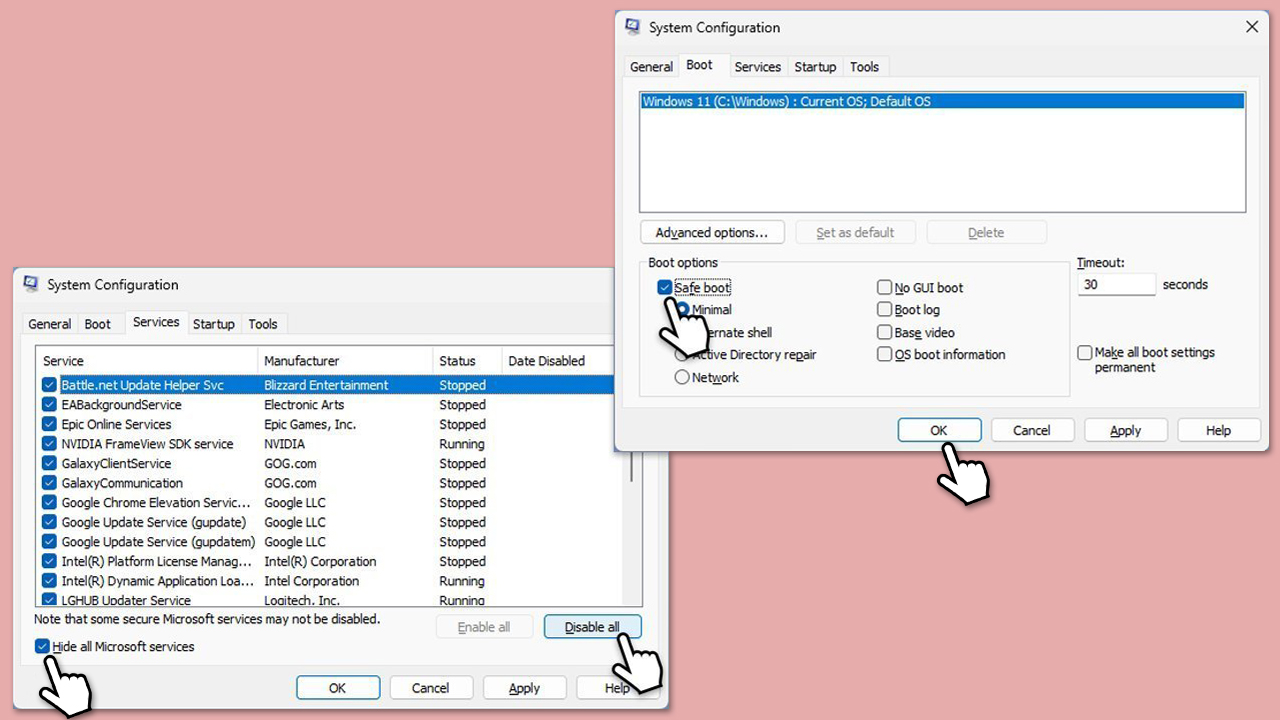Click Cancel in the Services window
The height and width of the screenshot is (720, 1280).
(431, 688)
